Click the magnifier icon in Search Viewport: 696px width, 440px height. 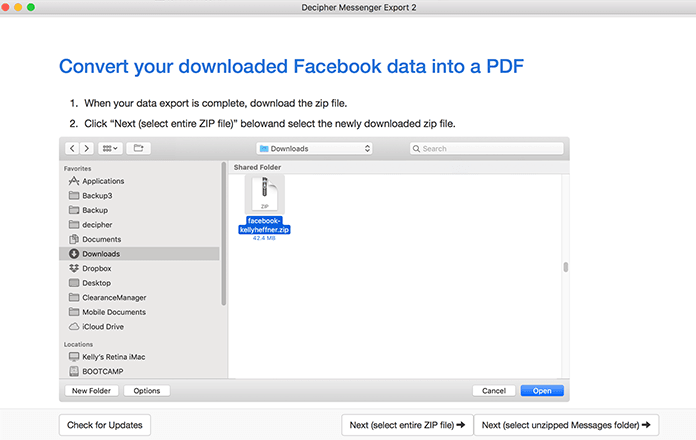pos(416,149)
